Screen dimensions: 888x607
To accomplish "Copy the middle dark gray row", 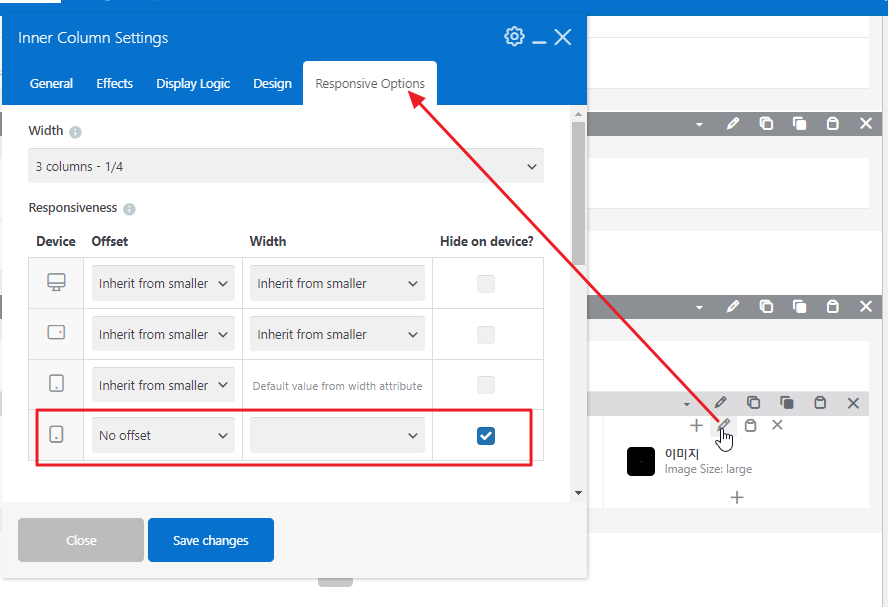I will 766,306.
